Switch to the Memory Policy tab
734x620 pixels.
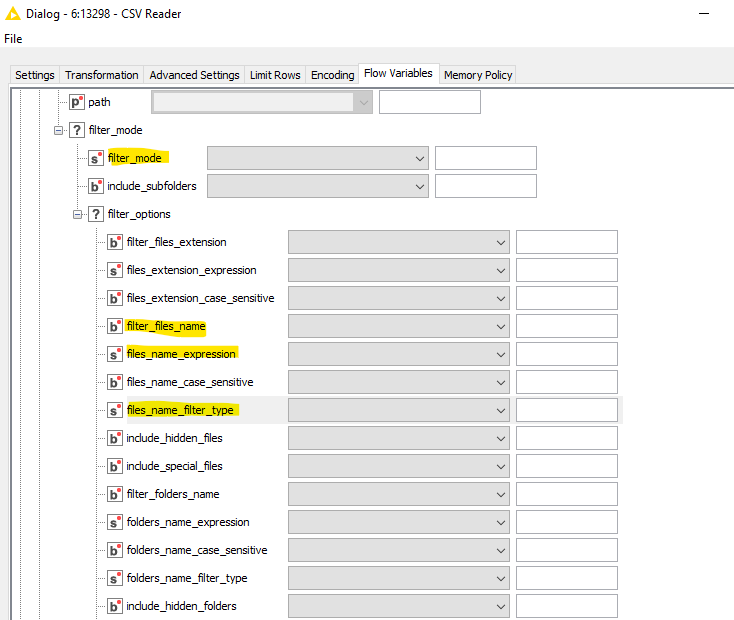[478, 75]
